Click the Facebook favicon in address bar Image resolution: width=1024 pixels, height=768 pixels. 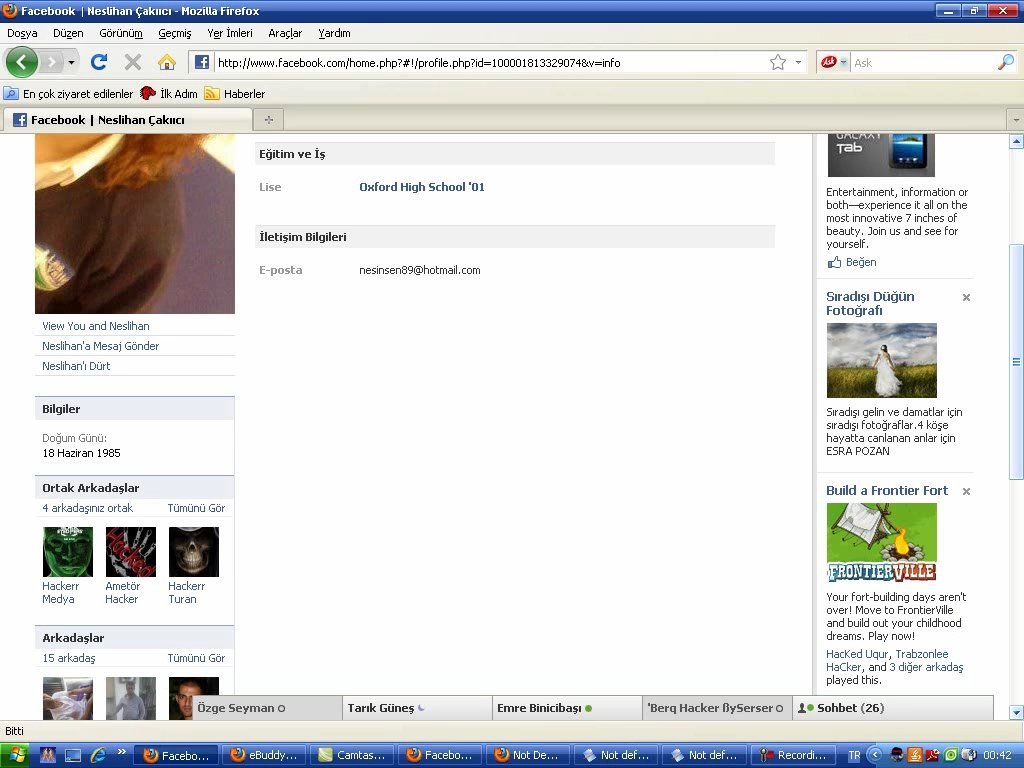[x=202, y=62]
